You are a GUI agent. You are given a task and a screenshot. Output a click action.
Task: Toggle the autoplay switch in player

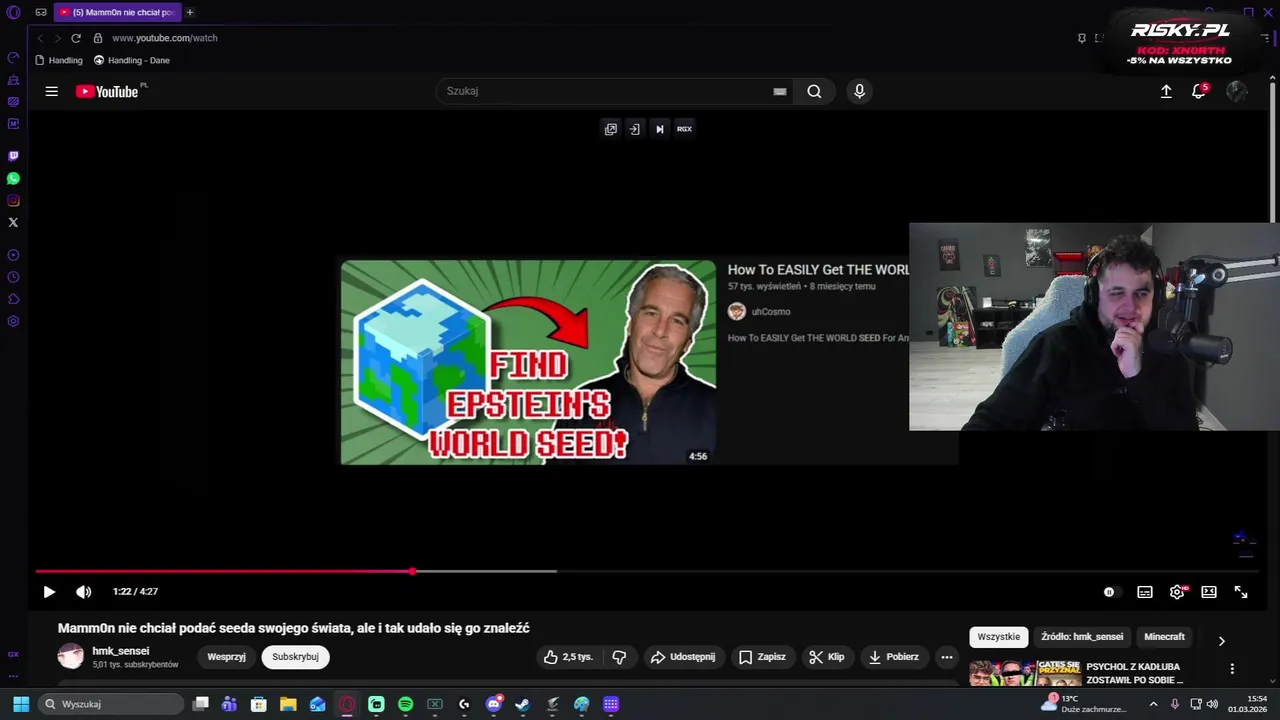click(1110, 592)
